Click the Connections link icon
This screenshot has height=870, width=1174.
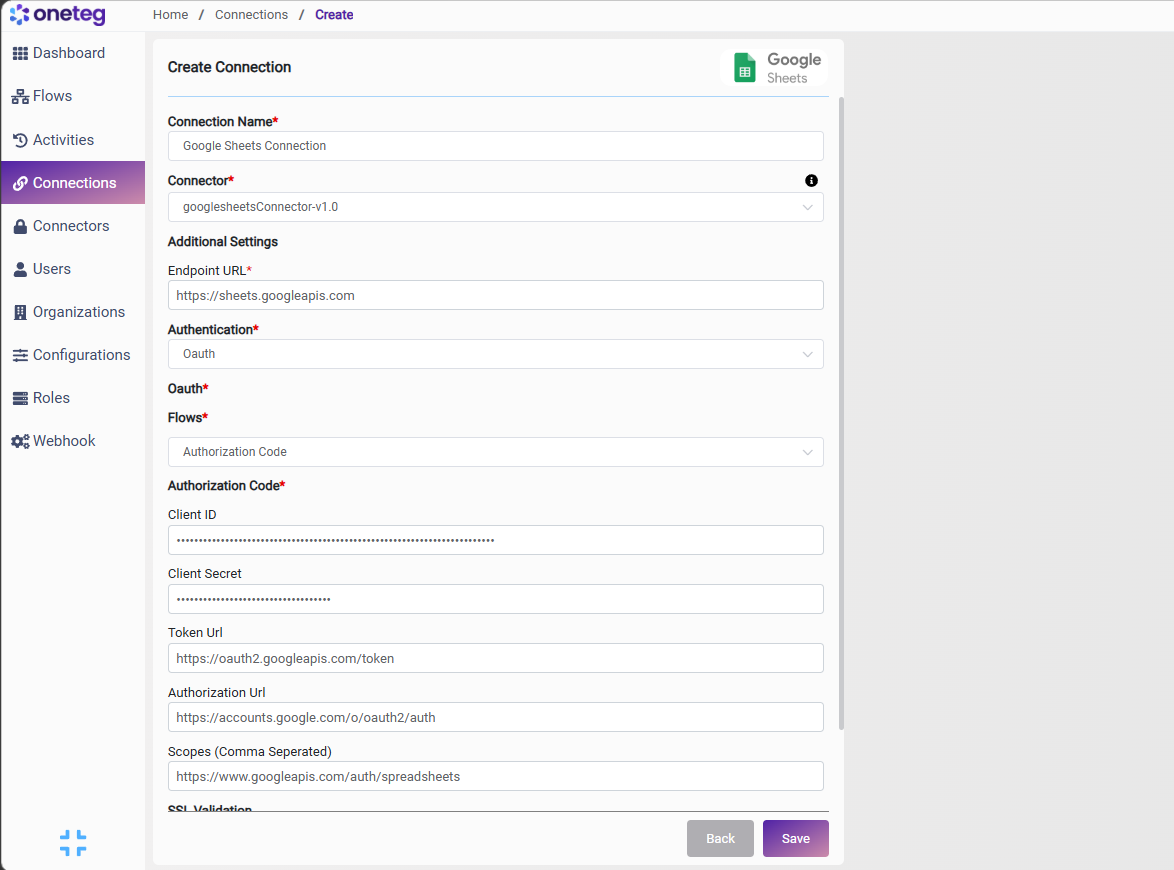pyautogui.click(x=20, y=183)
